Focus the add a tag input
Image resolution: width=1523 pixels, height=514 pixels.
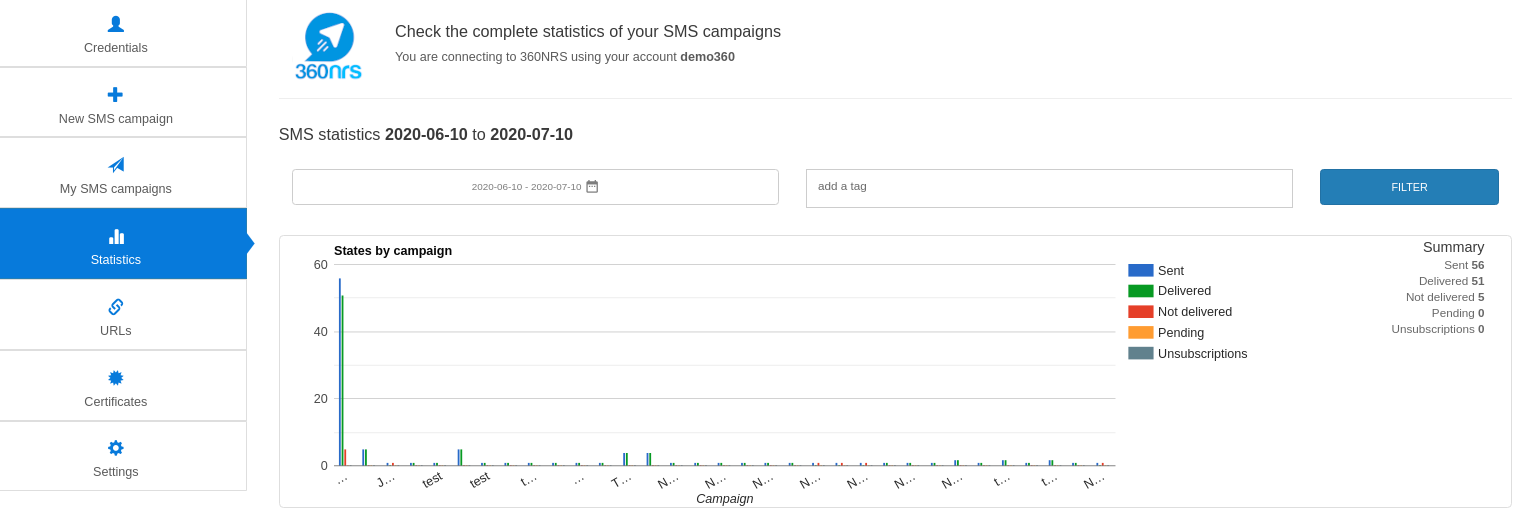pos(1049,188)
